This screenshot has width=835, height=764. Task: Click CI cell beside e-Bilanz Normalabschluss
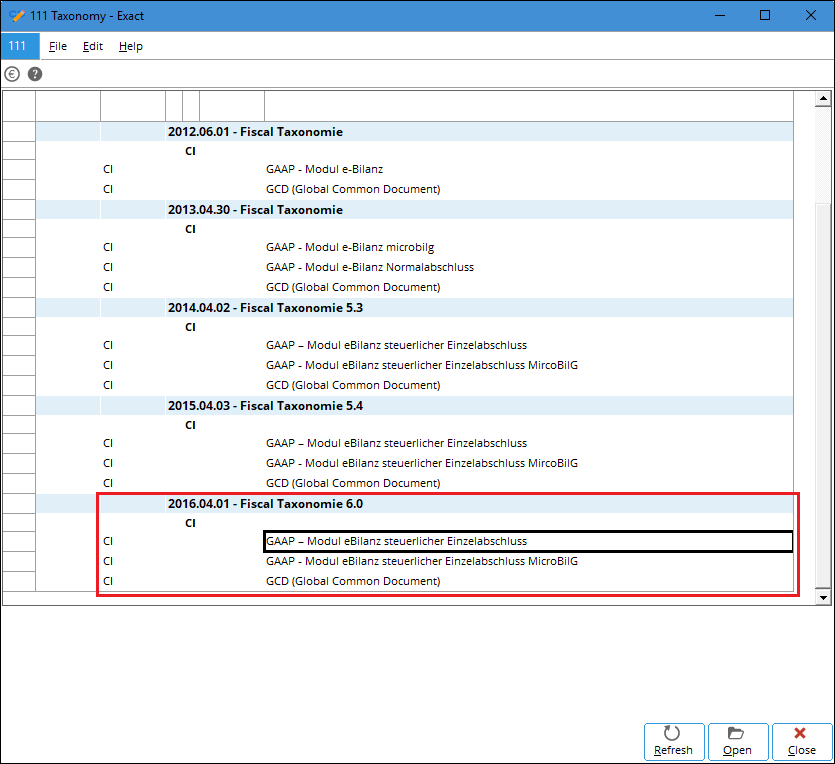tap(108, 267)
